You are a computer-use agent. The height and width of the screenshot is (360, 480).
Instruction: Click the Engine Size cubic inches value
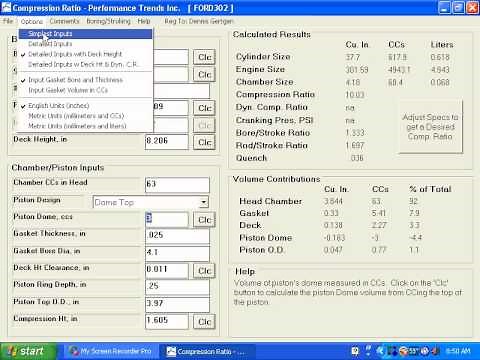click(x=357, y=70)
